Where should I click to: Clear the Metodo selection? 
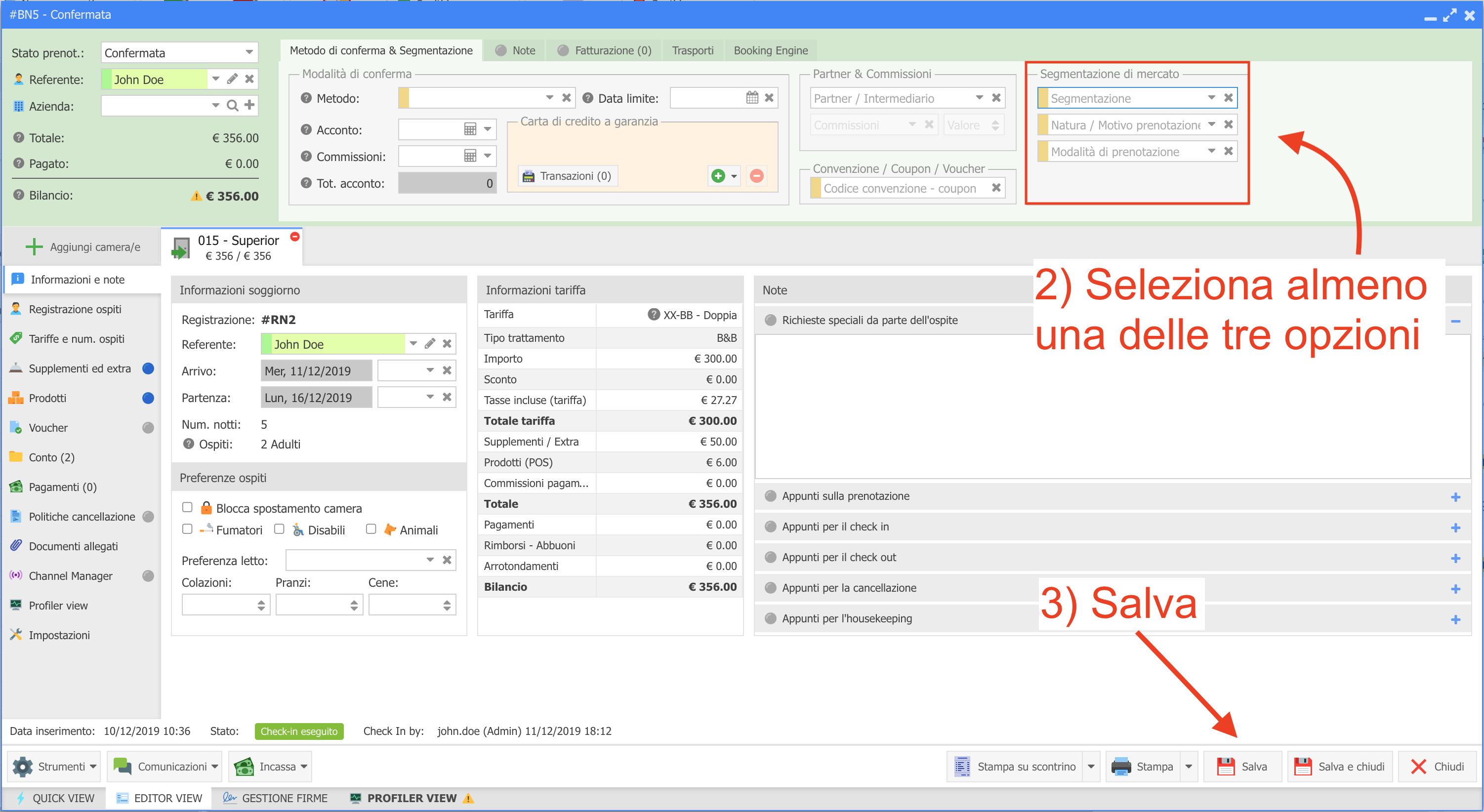click(x=566, y=97)
